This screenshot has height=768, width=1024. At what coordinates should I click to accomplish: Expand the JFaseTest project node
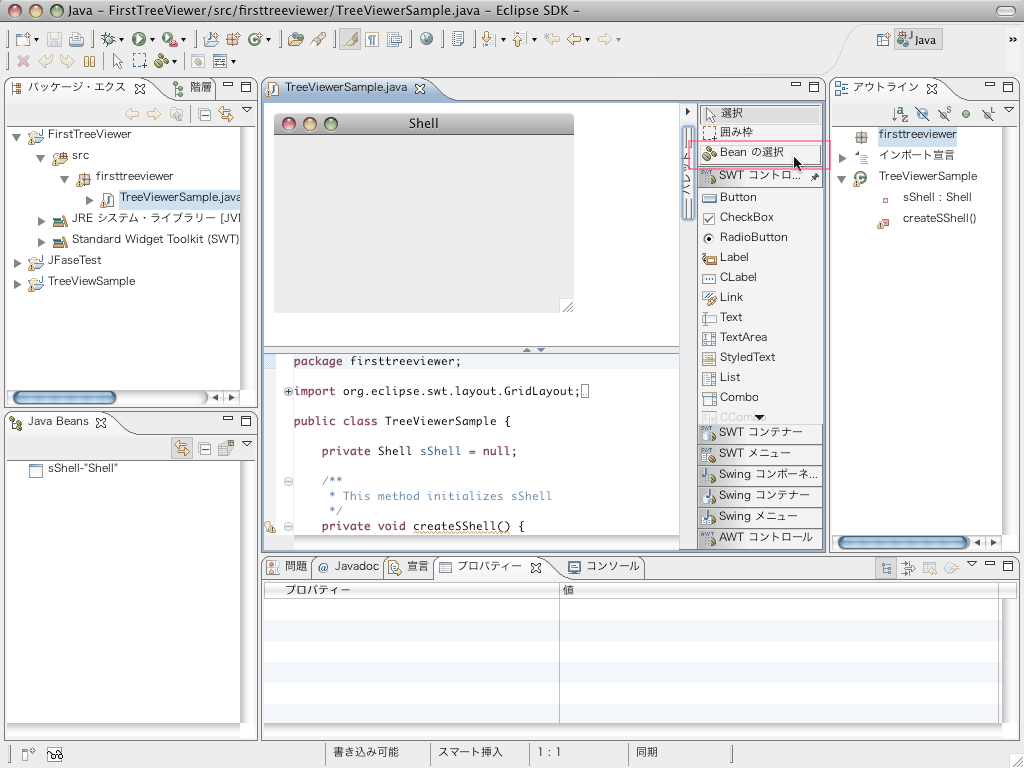17,263
